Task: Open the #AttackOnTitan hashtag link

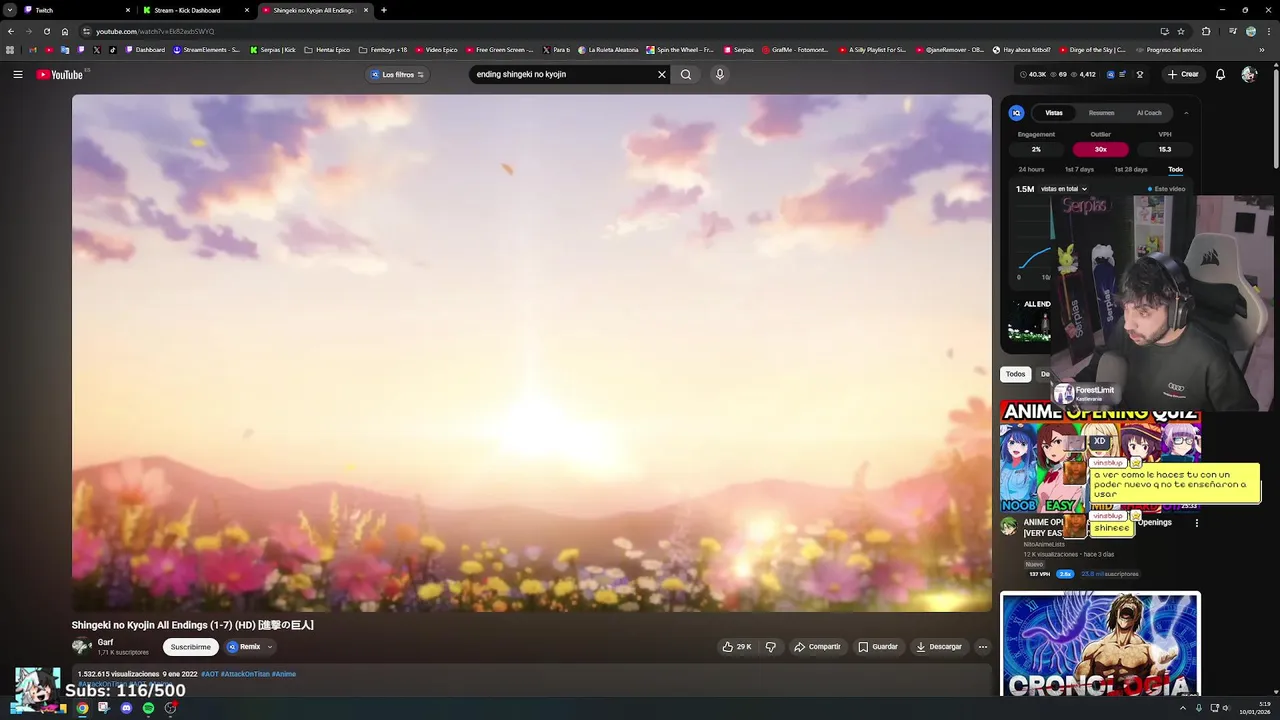Action: 245,674
